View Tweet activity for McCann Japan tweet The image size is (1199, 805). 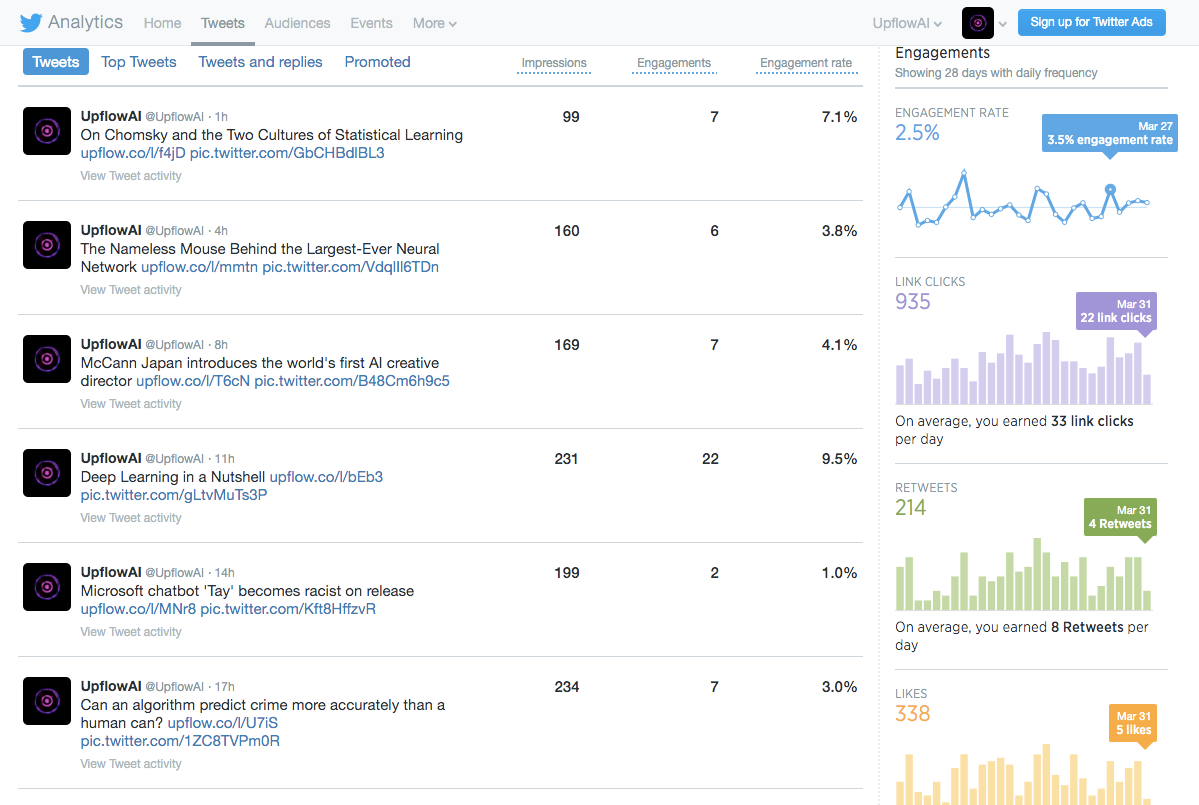(x=131, y=404)
